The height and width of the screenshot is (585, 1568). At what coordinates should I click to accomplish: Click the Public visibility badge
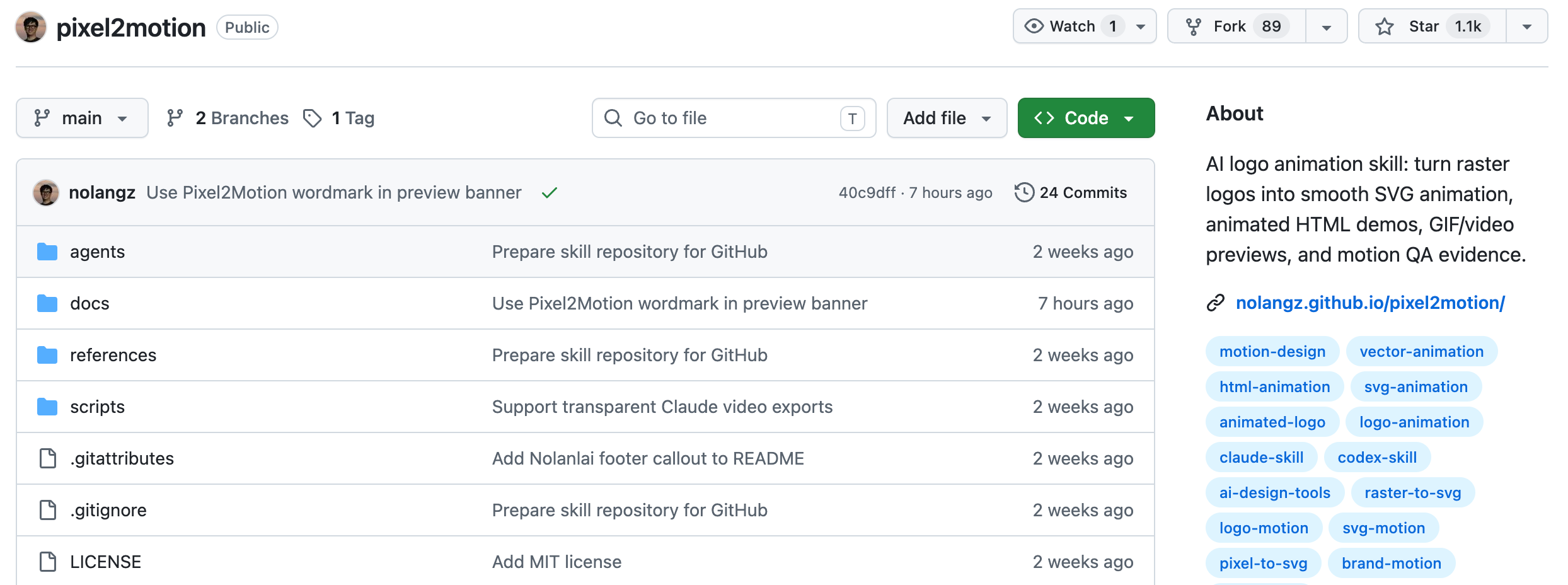pyautogui.click(x=247, y=27)
